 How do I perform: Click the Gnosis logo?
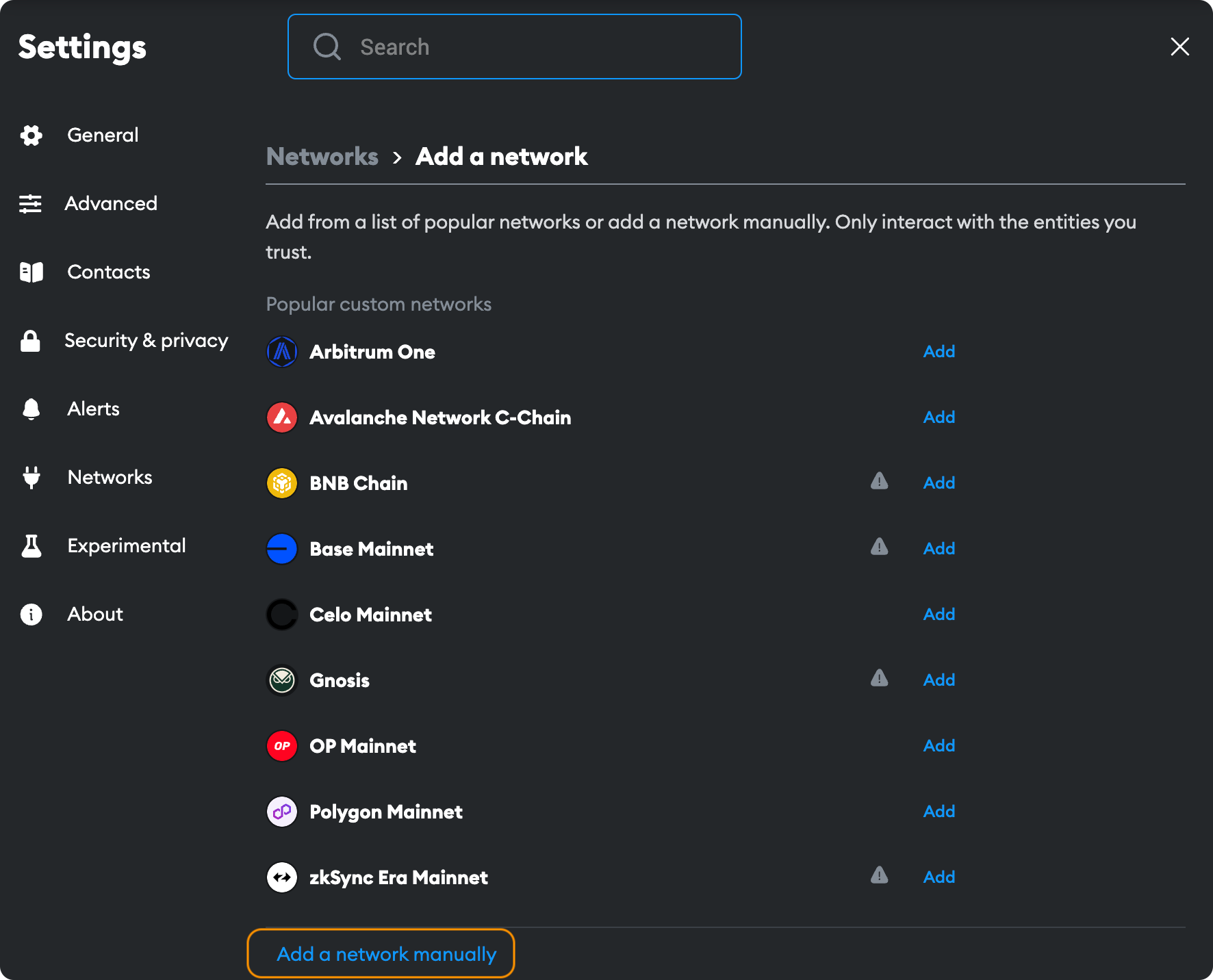282,680
